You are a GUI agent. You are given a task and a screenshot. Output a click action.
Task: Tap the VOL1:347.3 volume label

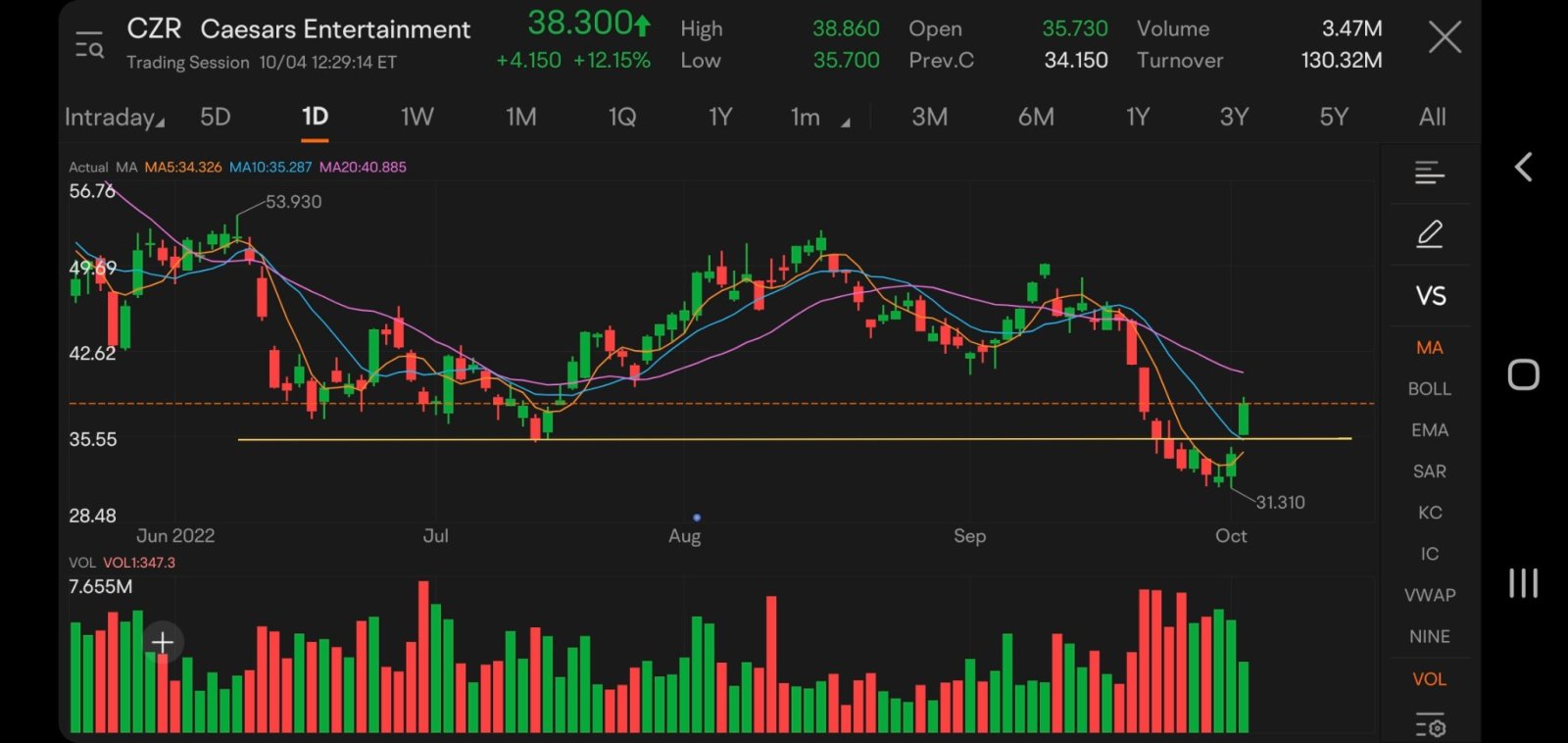(x=139, y=563)
